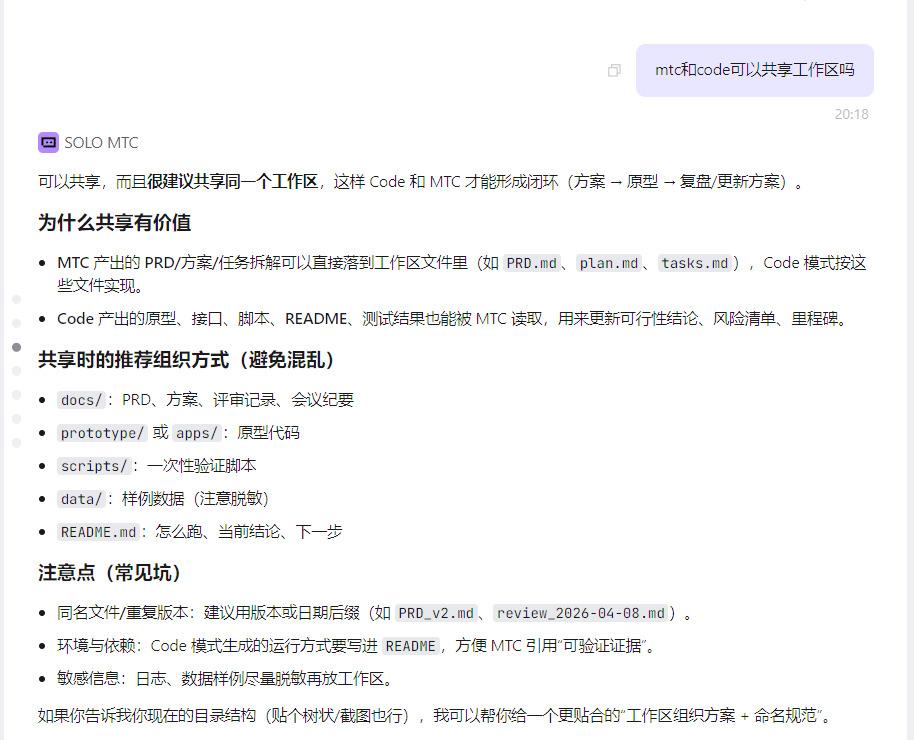Click the SOLO MTC sender name

coord(101,143)
